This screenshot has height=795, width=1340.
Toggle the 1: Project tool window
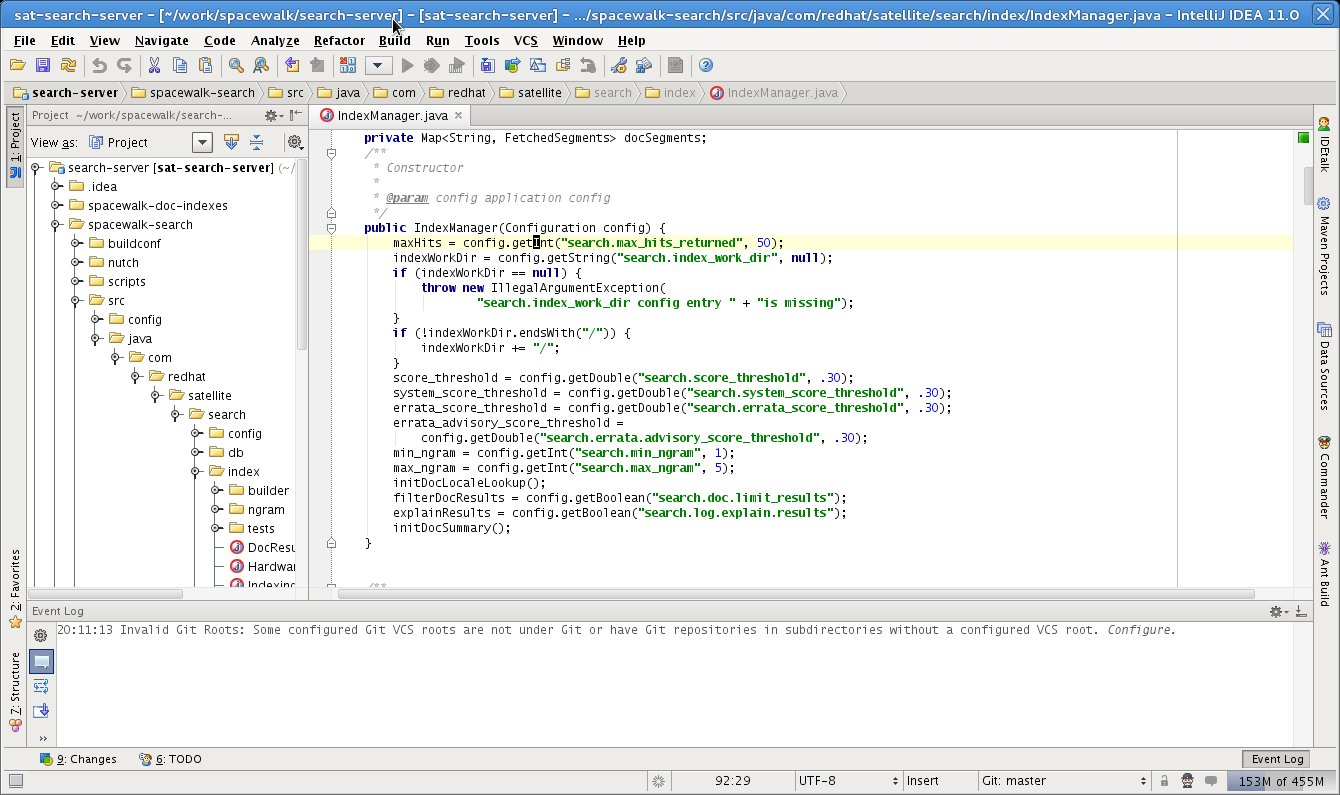click(x=15, y=148)
